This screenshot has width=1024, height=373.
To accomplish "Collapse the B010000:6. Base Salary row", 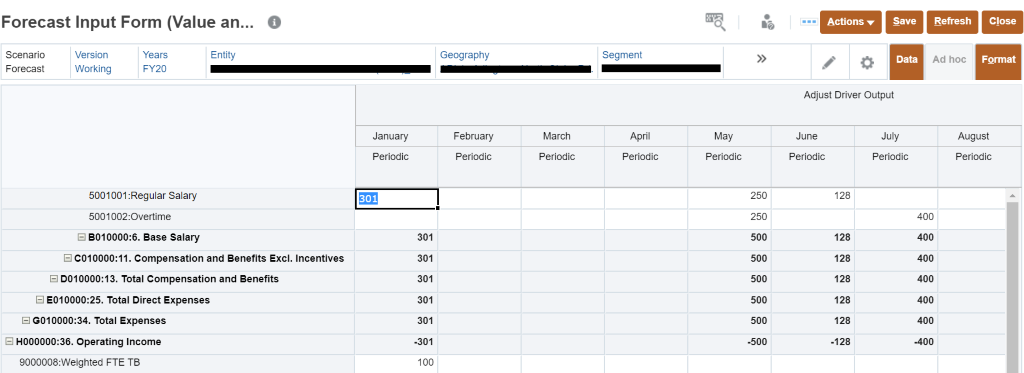I will tap(82, 237).
